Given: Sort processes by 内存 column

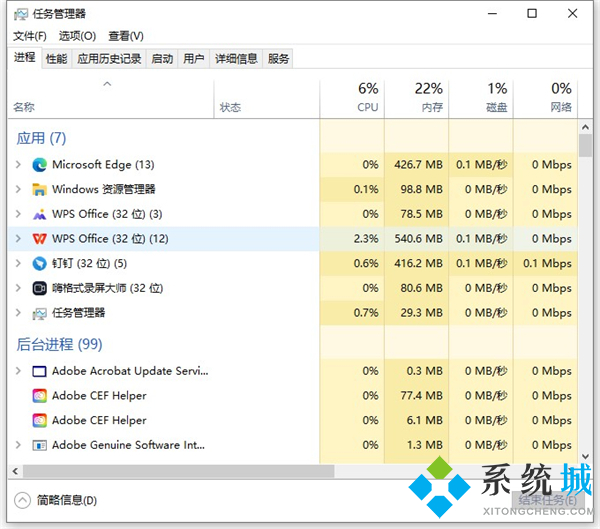Looking at the screenshot, I should pyautogui.click(x=417, y=99).
